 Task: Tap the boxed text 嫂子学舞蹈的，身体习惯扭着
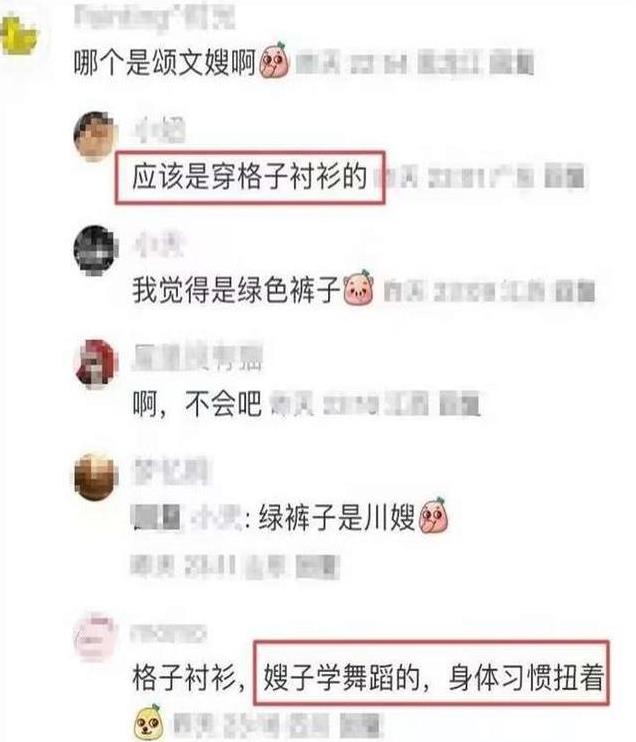point(433,678)
